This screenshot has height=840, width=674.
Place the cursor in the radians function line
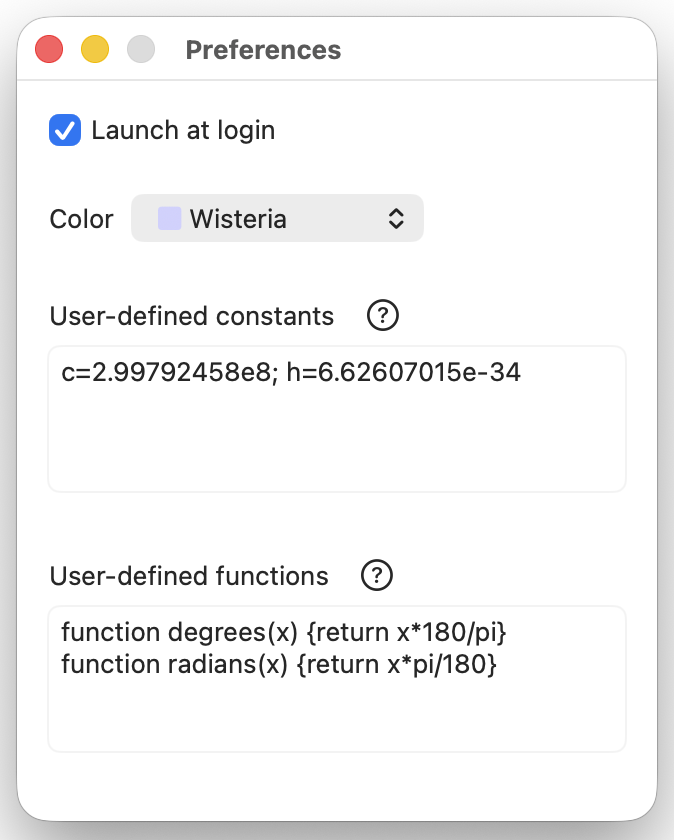pyautogui.click(x=278, y=664)
